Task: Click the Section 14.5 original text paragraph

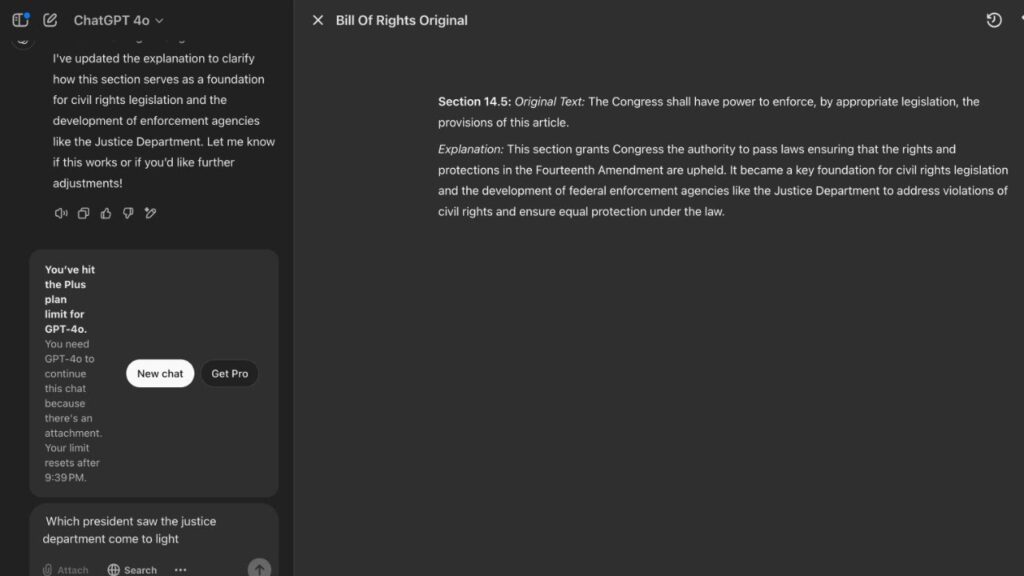Action: coord(708,112)
